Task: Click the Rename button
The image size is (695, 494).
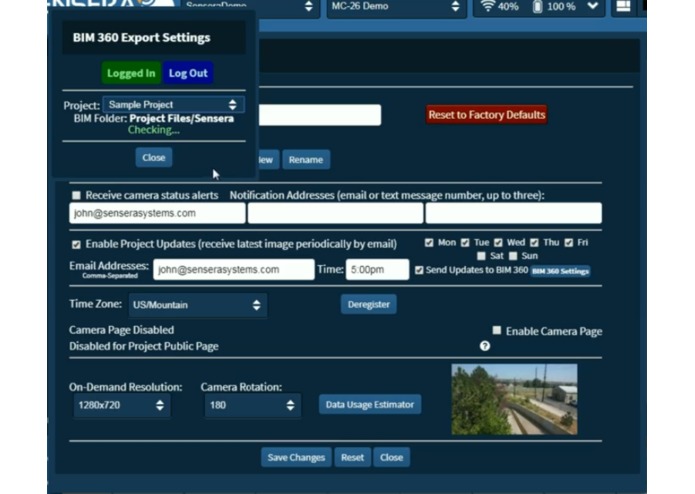Action: [306, 160]
